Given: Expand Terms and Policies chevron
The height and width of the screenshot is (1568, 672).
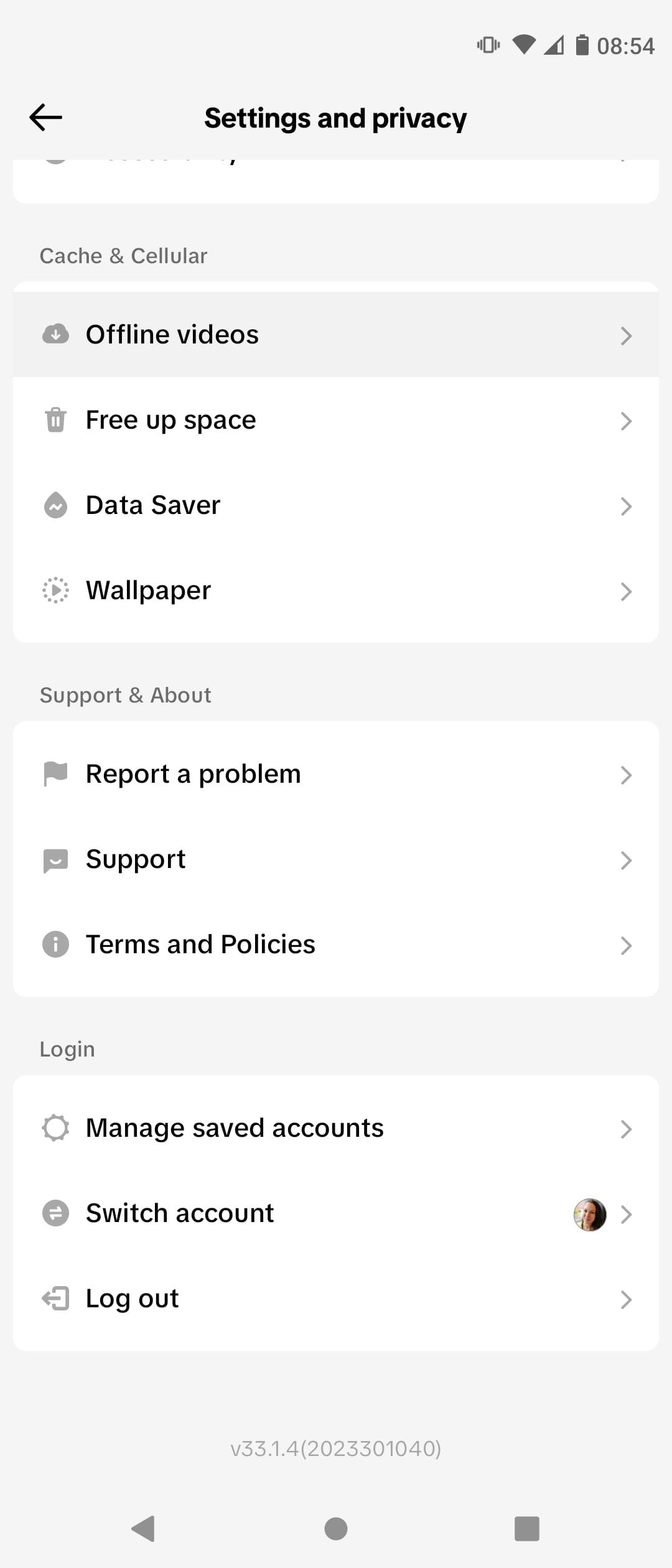Looking at the screenshot, I should (x=626, y=946).
